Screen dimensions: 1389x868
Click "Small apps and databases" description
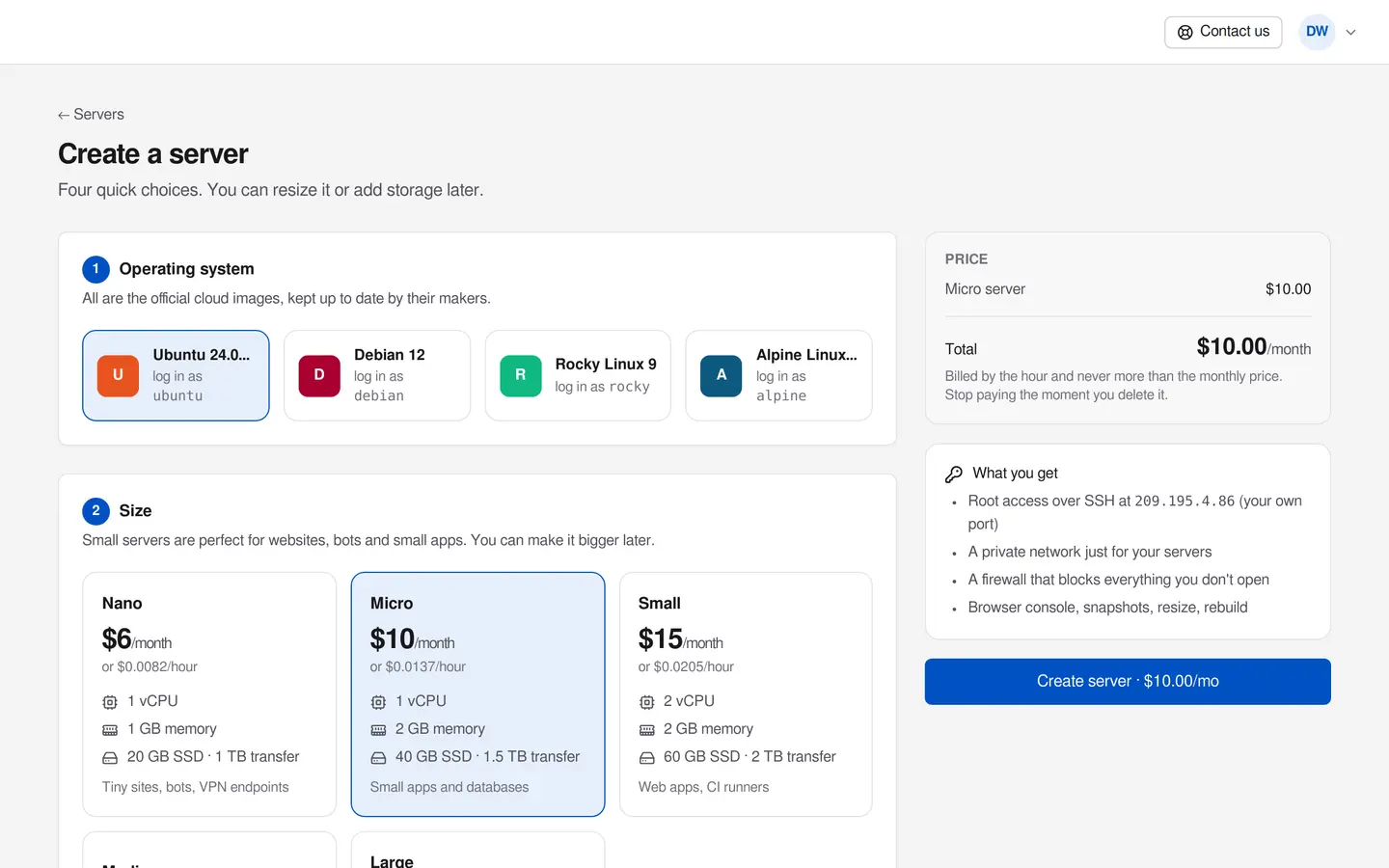pyautogui.click(x=449, y=788)
